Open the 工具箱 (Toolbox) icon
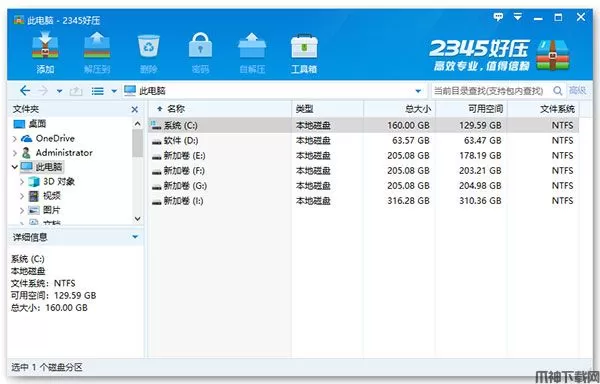 [304, 46]
